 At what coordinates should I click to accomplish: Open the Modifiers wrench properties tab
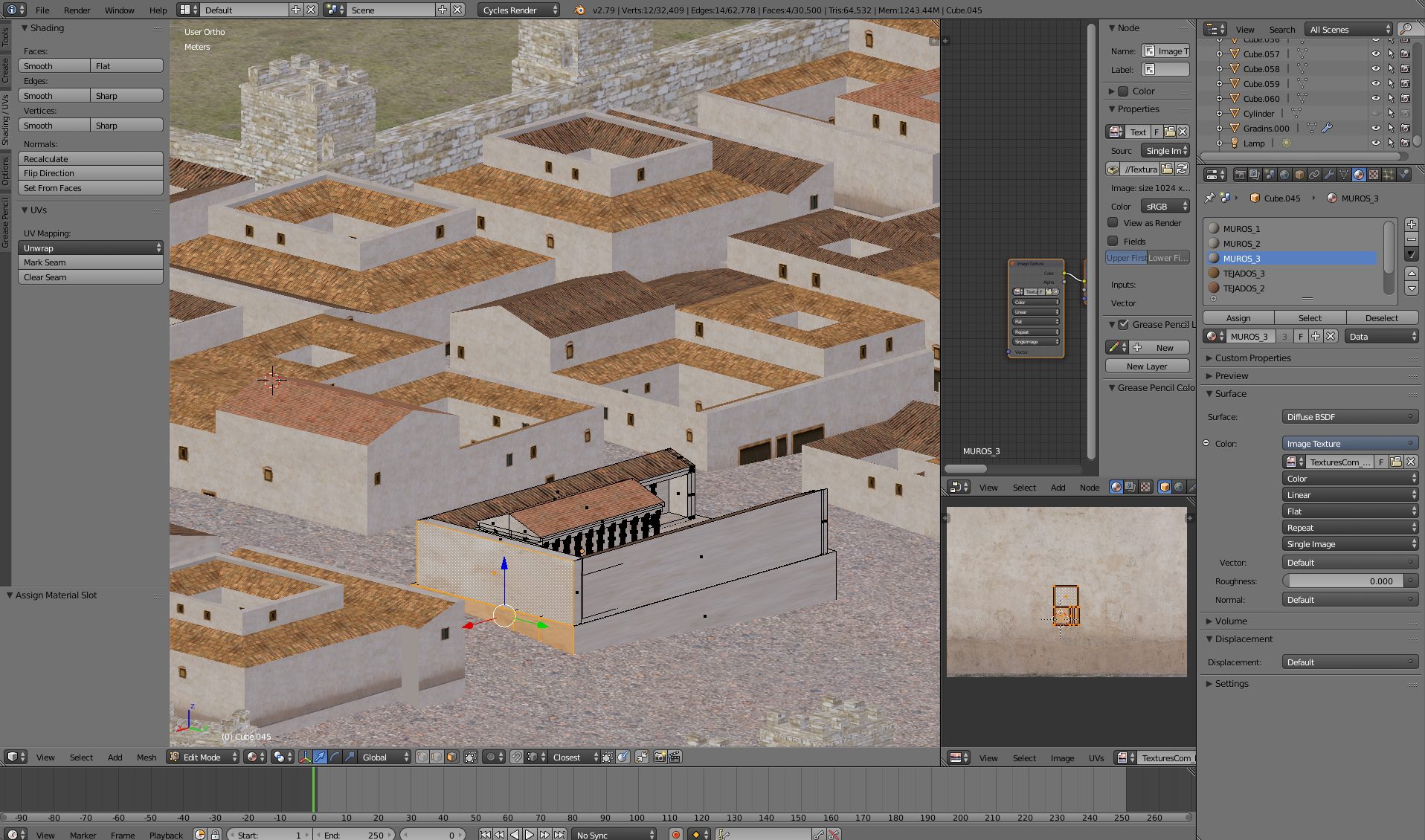(1329, 175)
